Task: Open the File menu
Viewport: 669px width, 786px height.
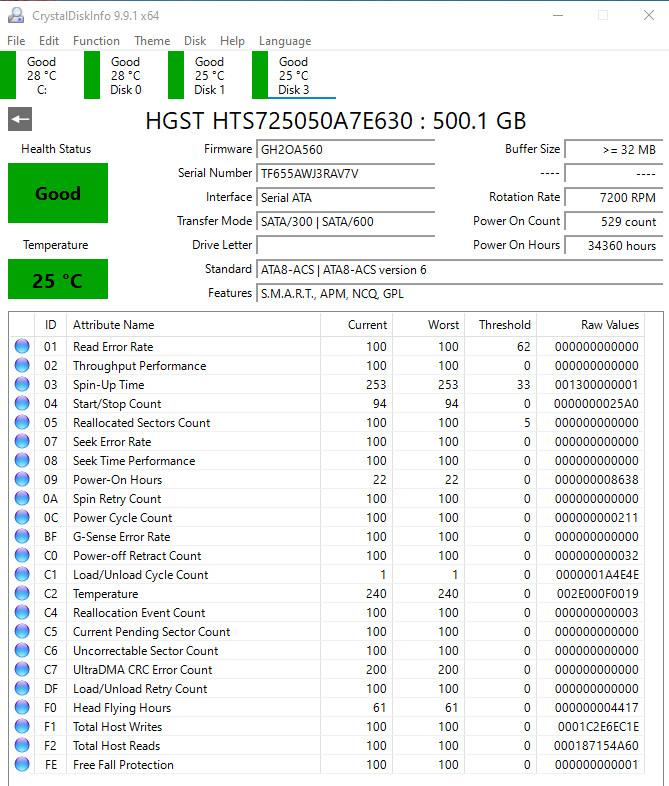Action: point(16,41)
